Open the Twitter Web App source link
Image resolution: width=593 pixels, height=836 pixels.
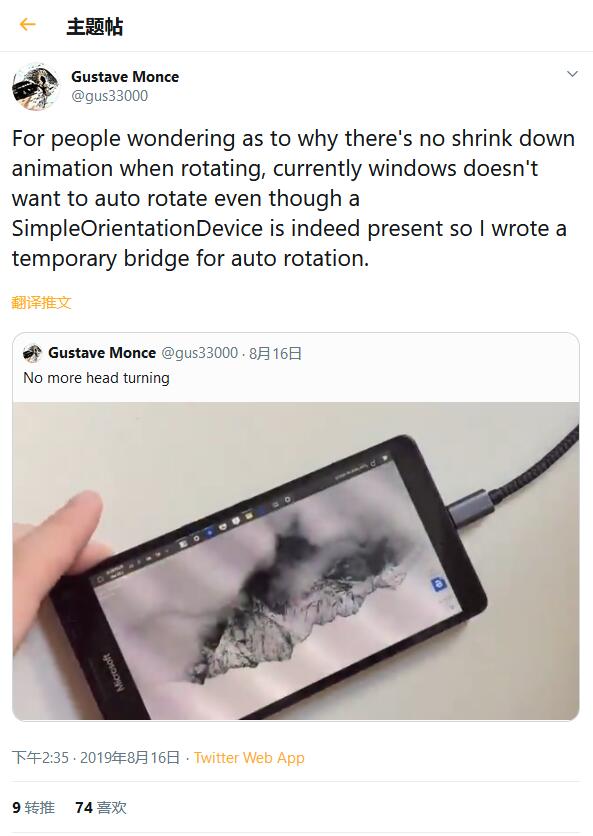pyautogui.click(x=249, y=758)
